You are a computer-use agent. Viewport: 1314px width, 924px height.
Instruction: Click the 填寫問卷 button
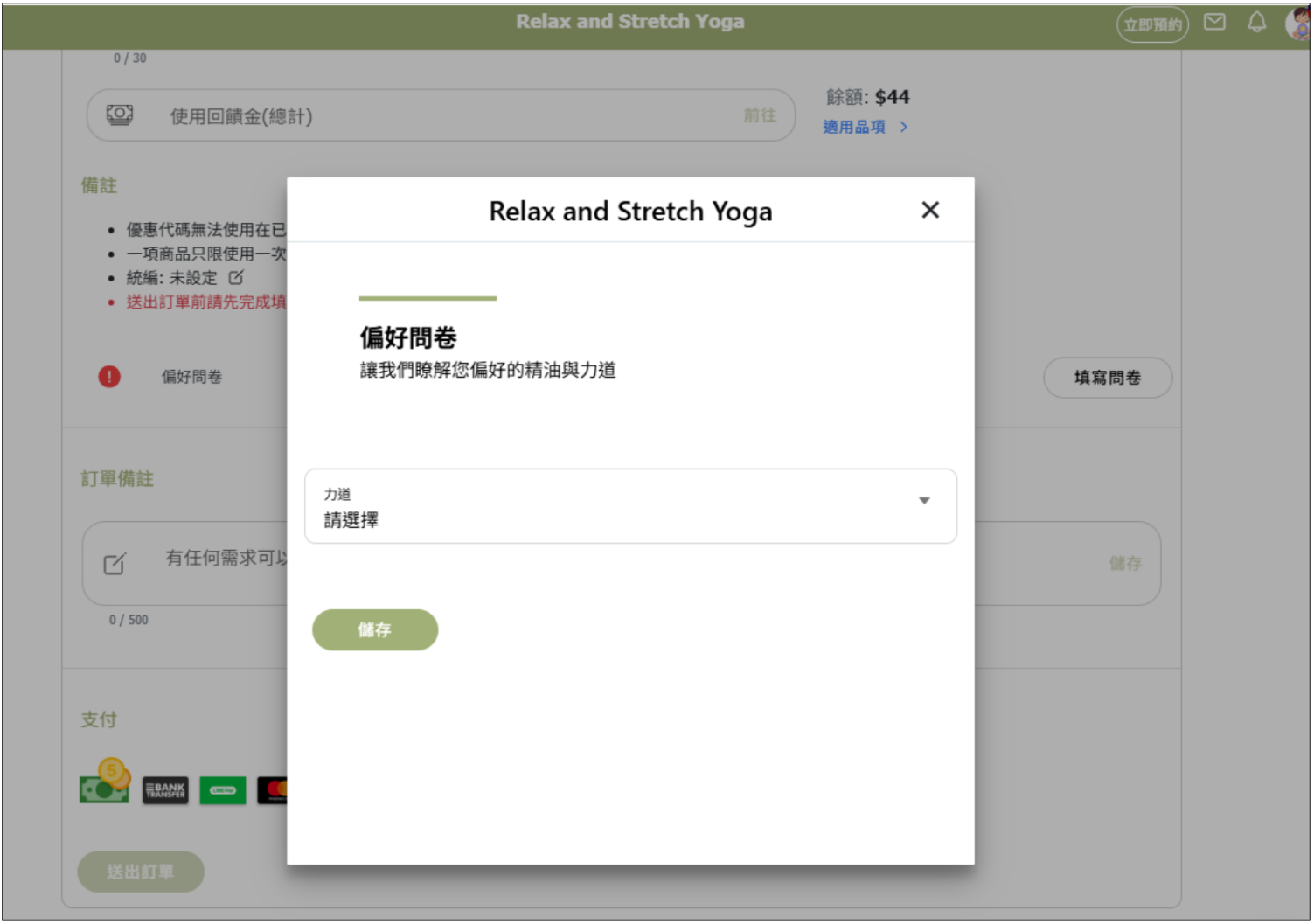pos(1106,378)
